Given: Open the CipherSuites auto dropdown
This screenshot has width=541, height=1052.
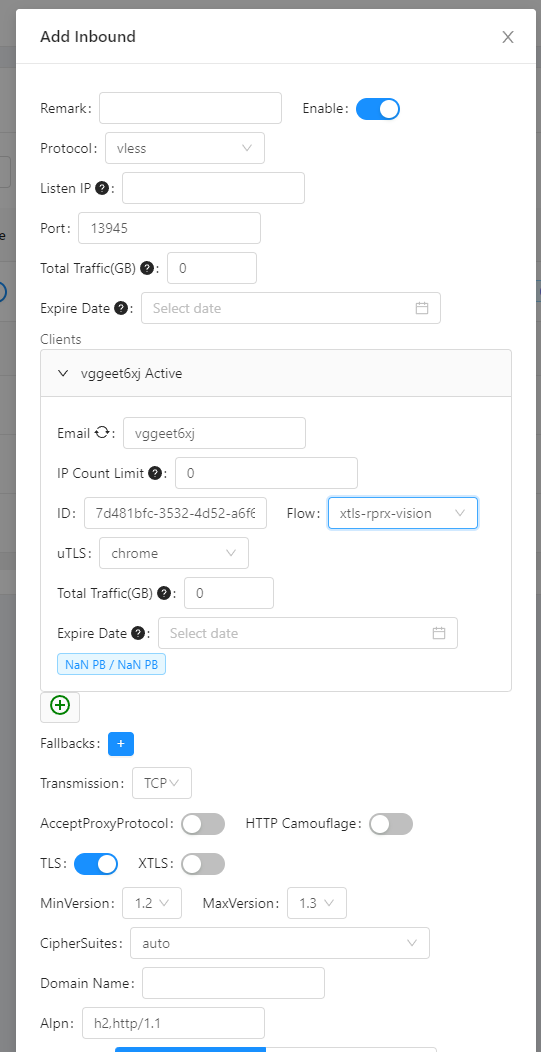Looking at the screenshot, I should pos(280,943).
